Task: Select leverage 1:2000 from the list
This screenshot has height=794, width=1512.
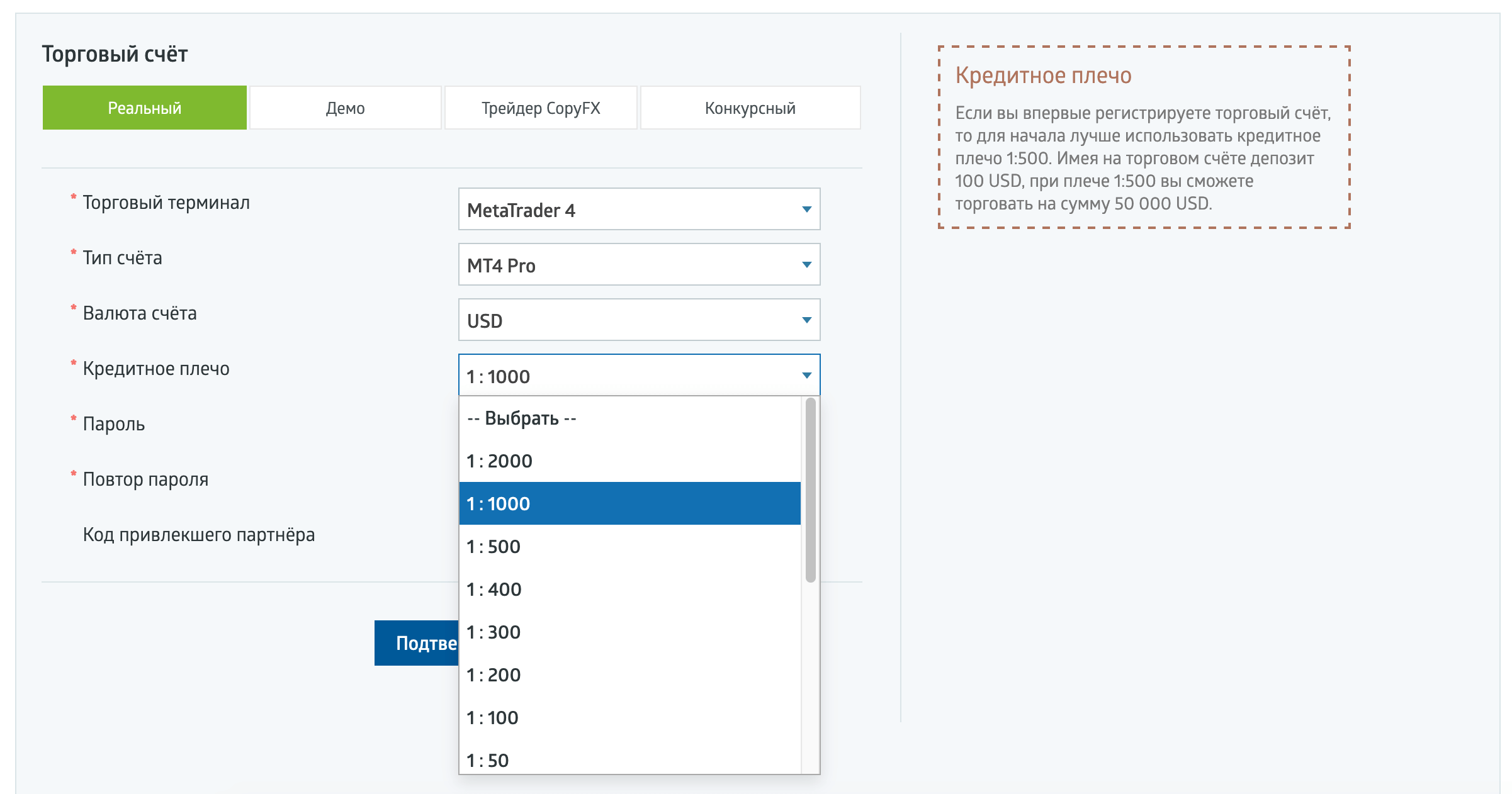Action: (x=629, y=461)
